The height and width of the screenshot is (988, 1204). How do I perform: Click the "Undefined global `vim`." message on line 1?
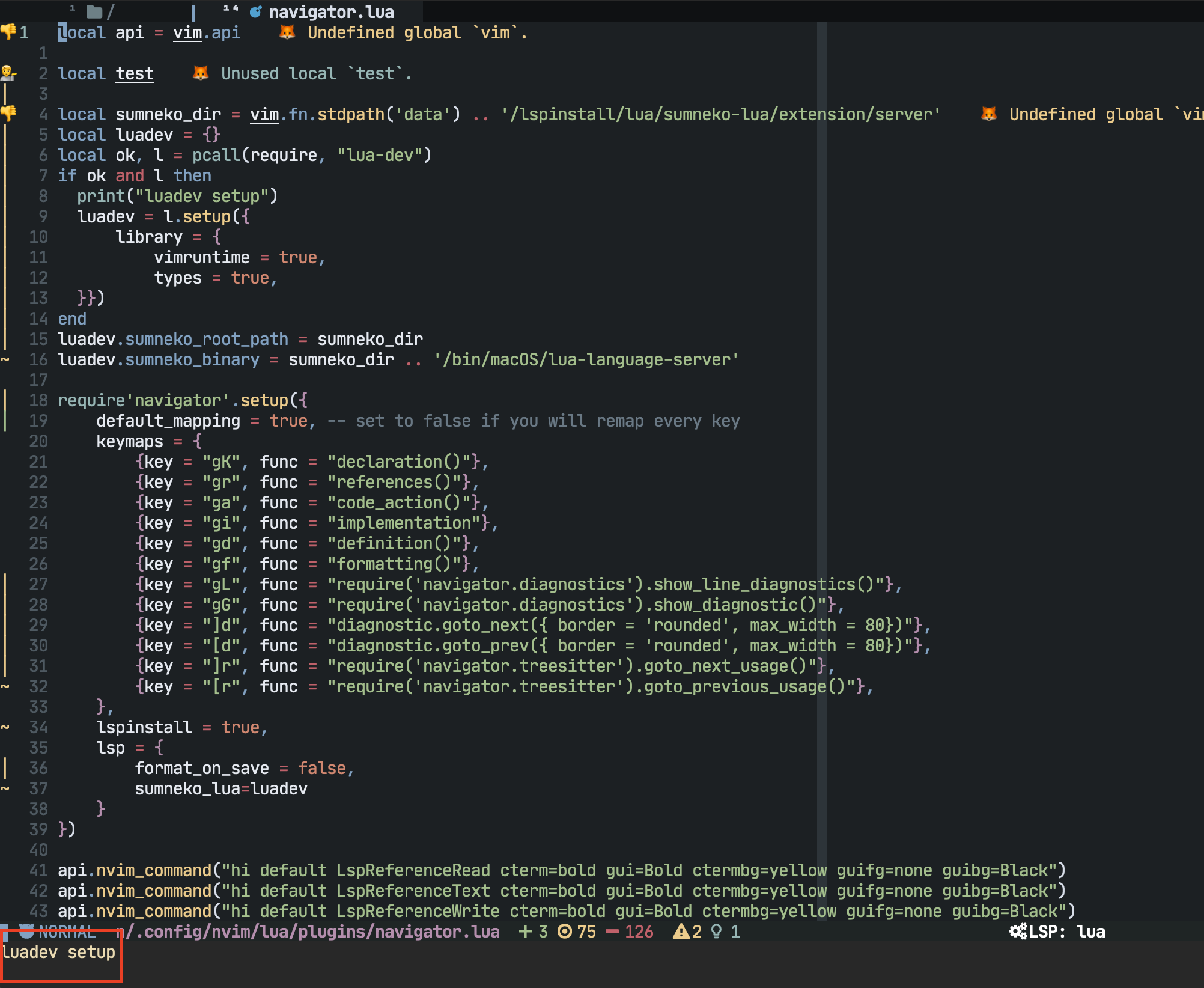(418, 32)
